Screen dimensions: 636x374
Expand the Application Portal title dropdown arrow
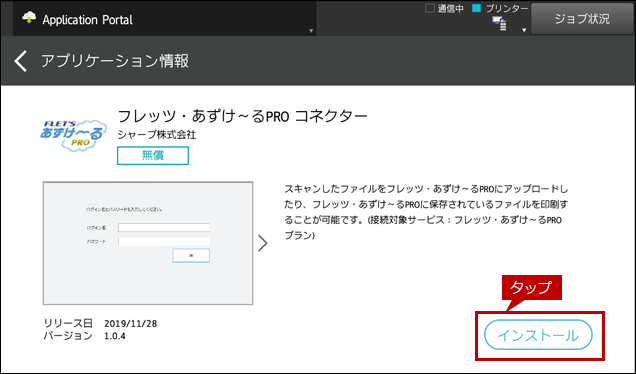[311, 30]
